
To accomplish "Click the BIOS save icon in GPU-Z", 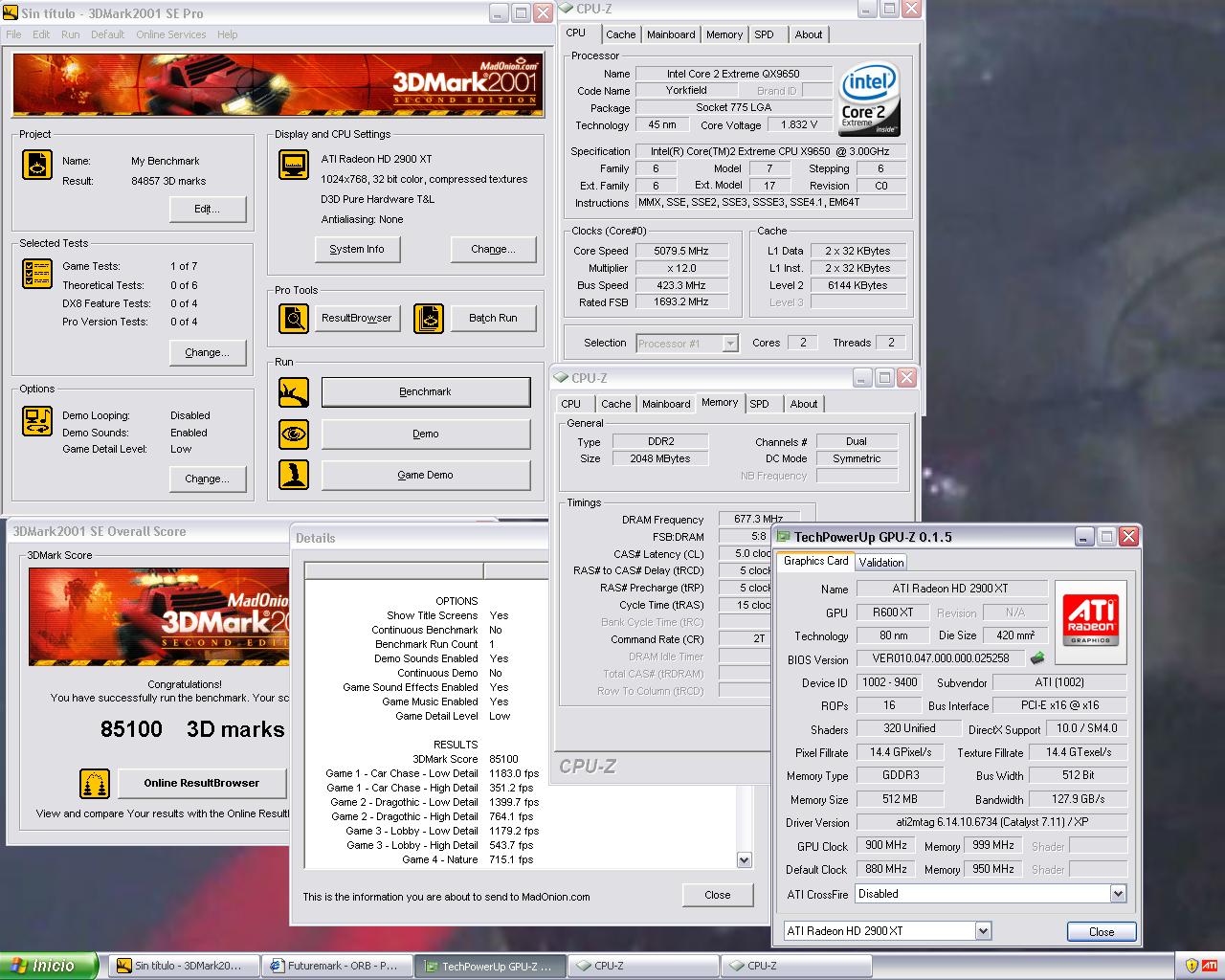I will coord(1036,658).
